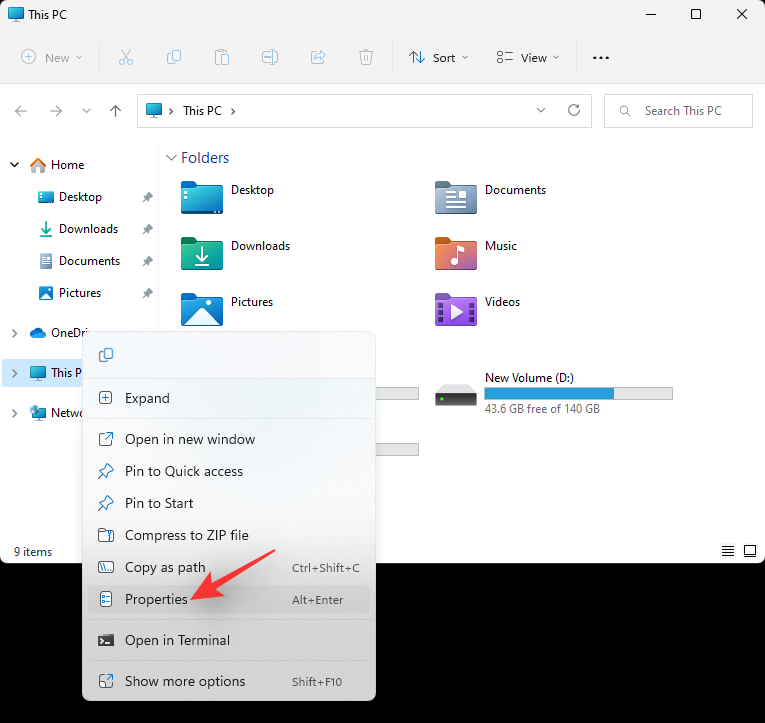Image resolution: width=765 pixels, height=723 pixels.
Task: Click the Share icon in toolbar
Action: tap(318, 58)
